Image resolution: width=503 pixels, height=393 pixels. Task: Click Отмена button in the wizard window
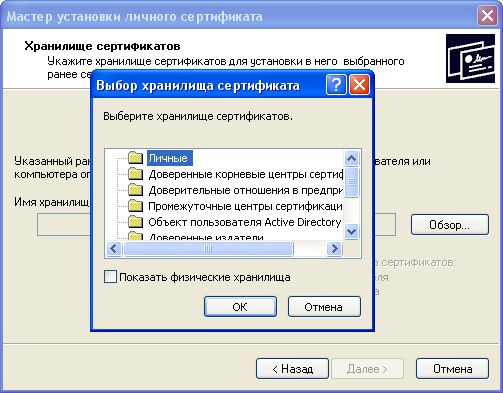(453, 369)
